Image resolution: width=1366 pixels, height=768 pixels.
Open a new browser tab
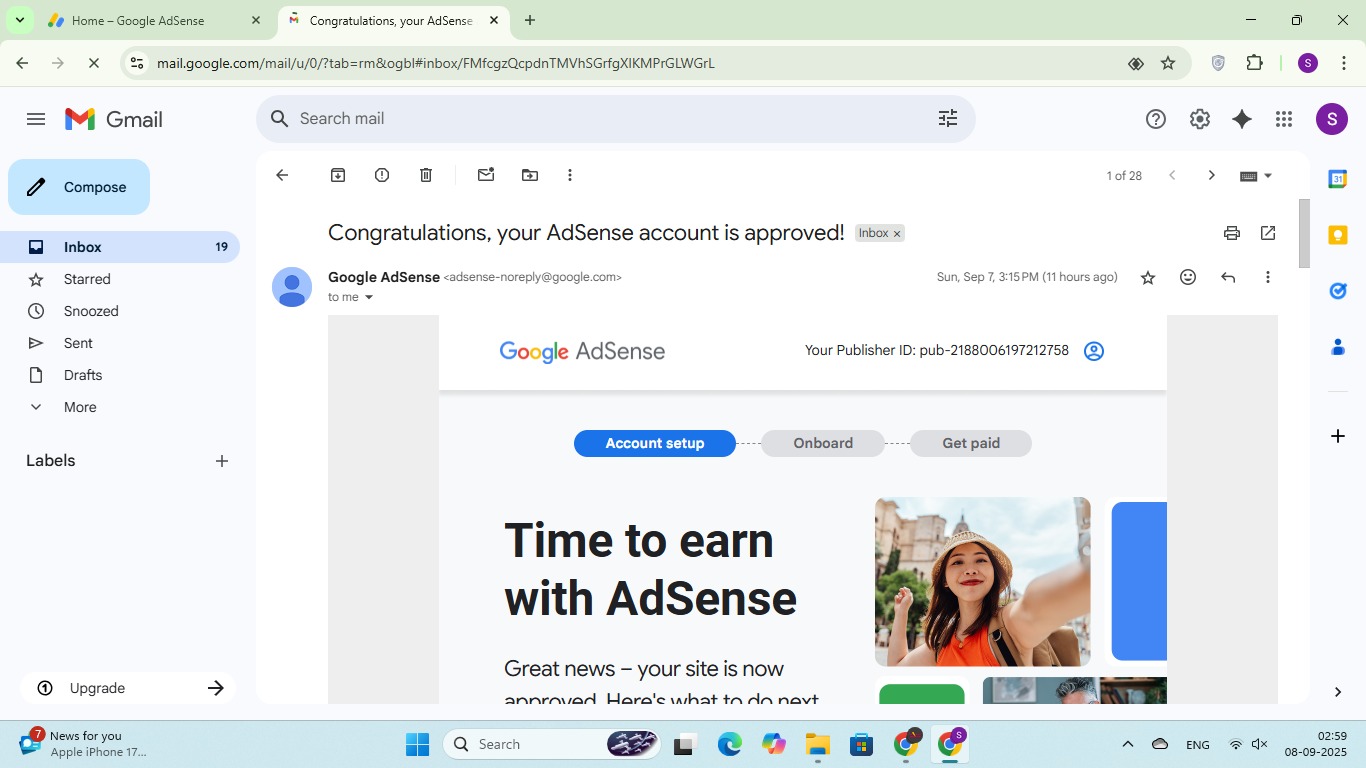click(530, 20)
